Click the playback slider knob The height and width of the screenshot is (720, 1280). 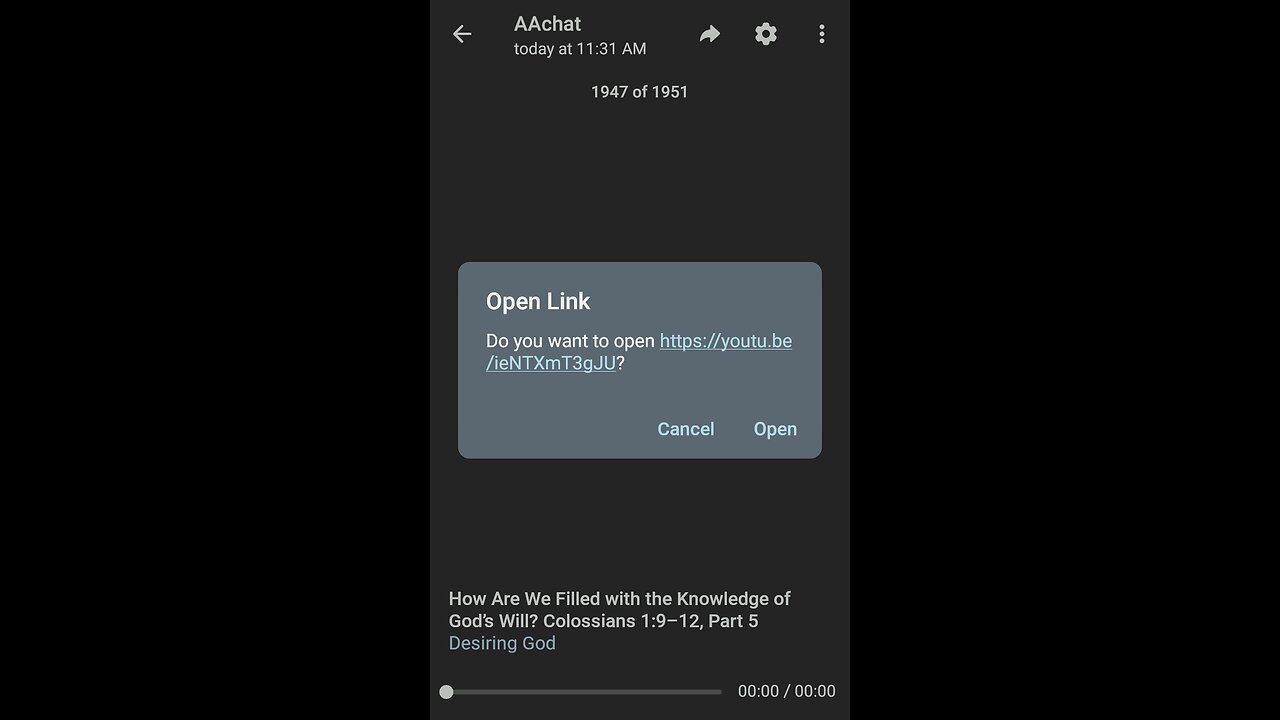click(446, 692)
